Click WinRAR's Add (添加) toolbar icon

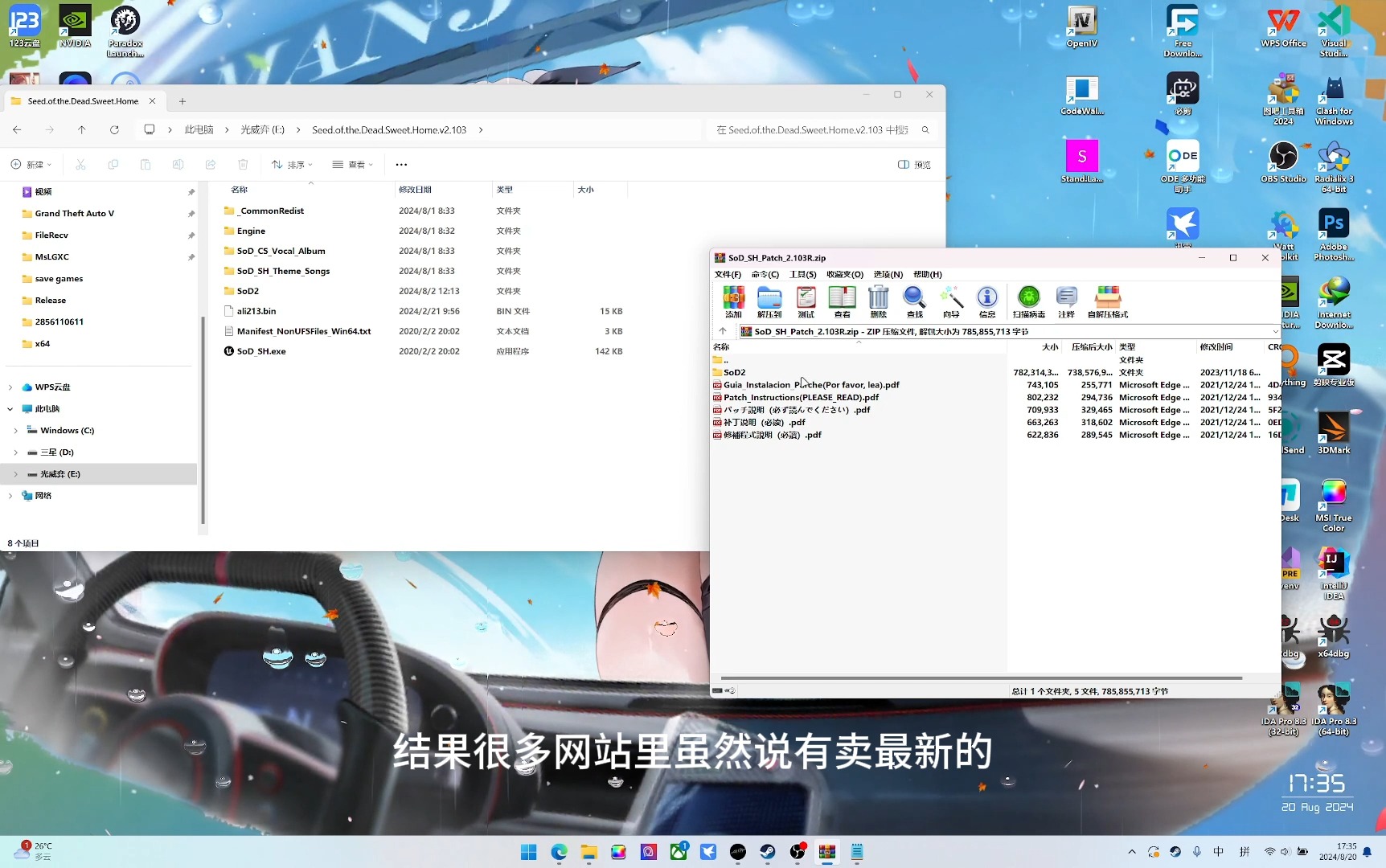[x=733, y=302]
